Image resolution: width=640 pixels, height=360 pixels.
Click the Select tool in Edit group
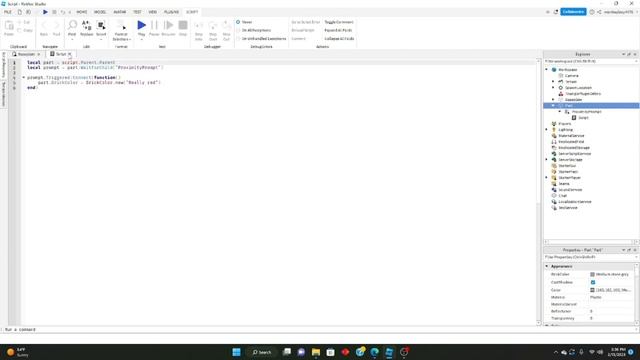pos(101,25)
